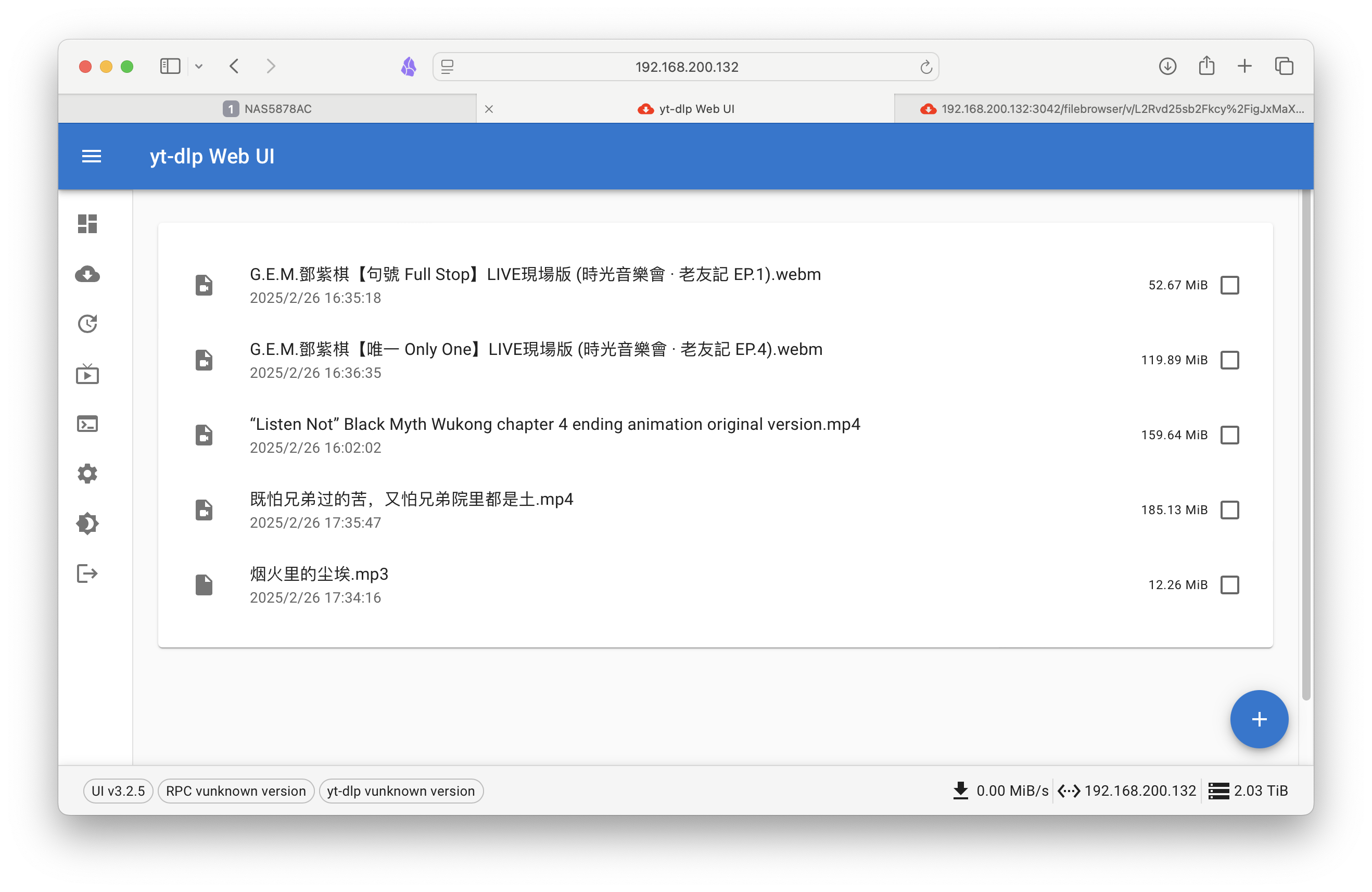Click the download speed arrow icon in footer
This screenshot has height=892, width=1372.
(x=960, y=791)
